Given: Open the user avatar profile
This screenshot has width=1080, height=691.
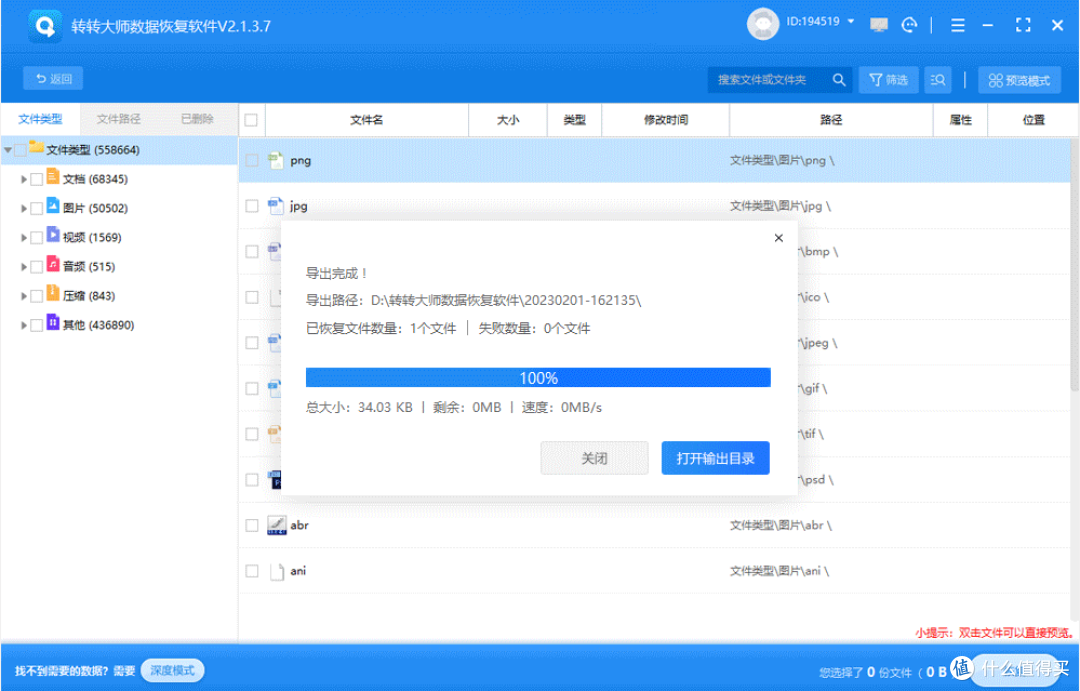Looking at the screenshot, I should (762, 24).
